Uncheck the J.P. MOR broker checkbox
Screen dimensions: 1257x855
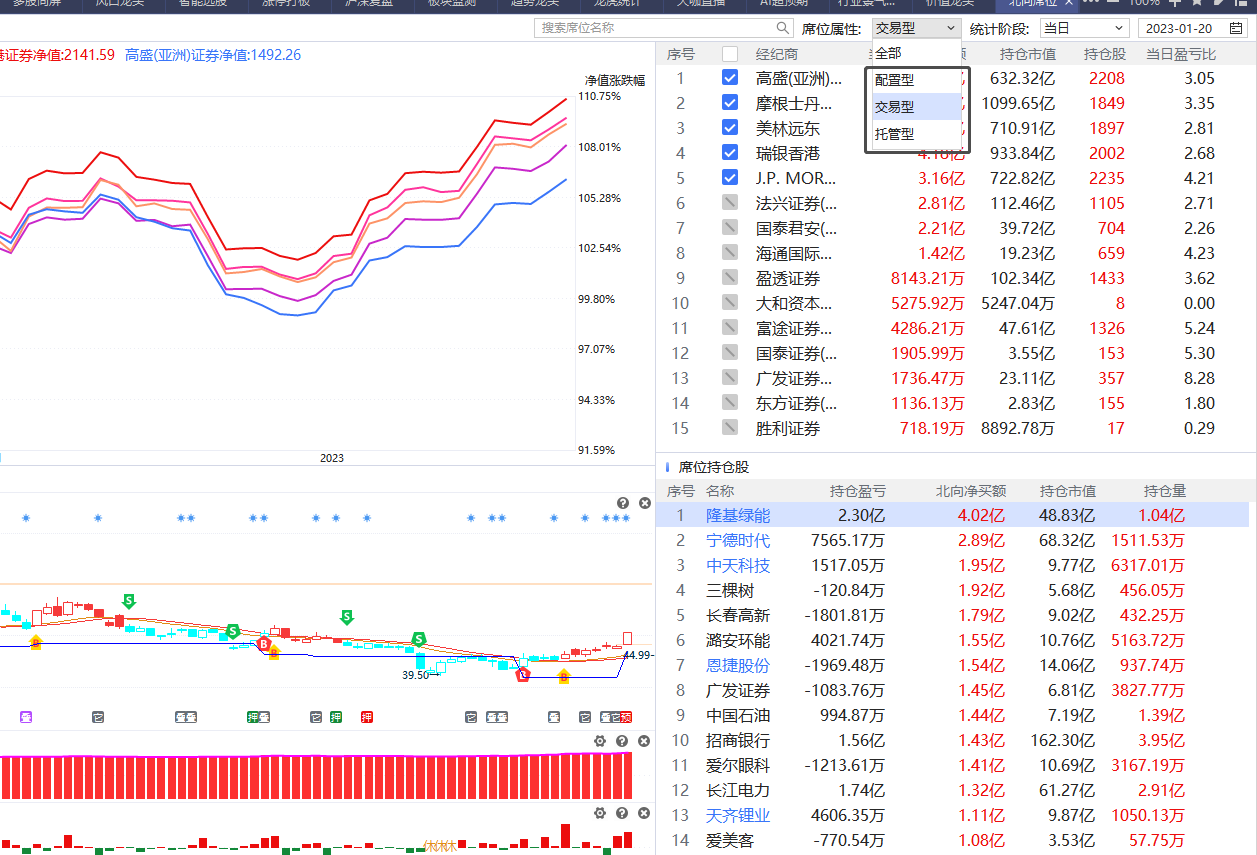730,178
